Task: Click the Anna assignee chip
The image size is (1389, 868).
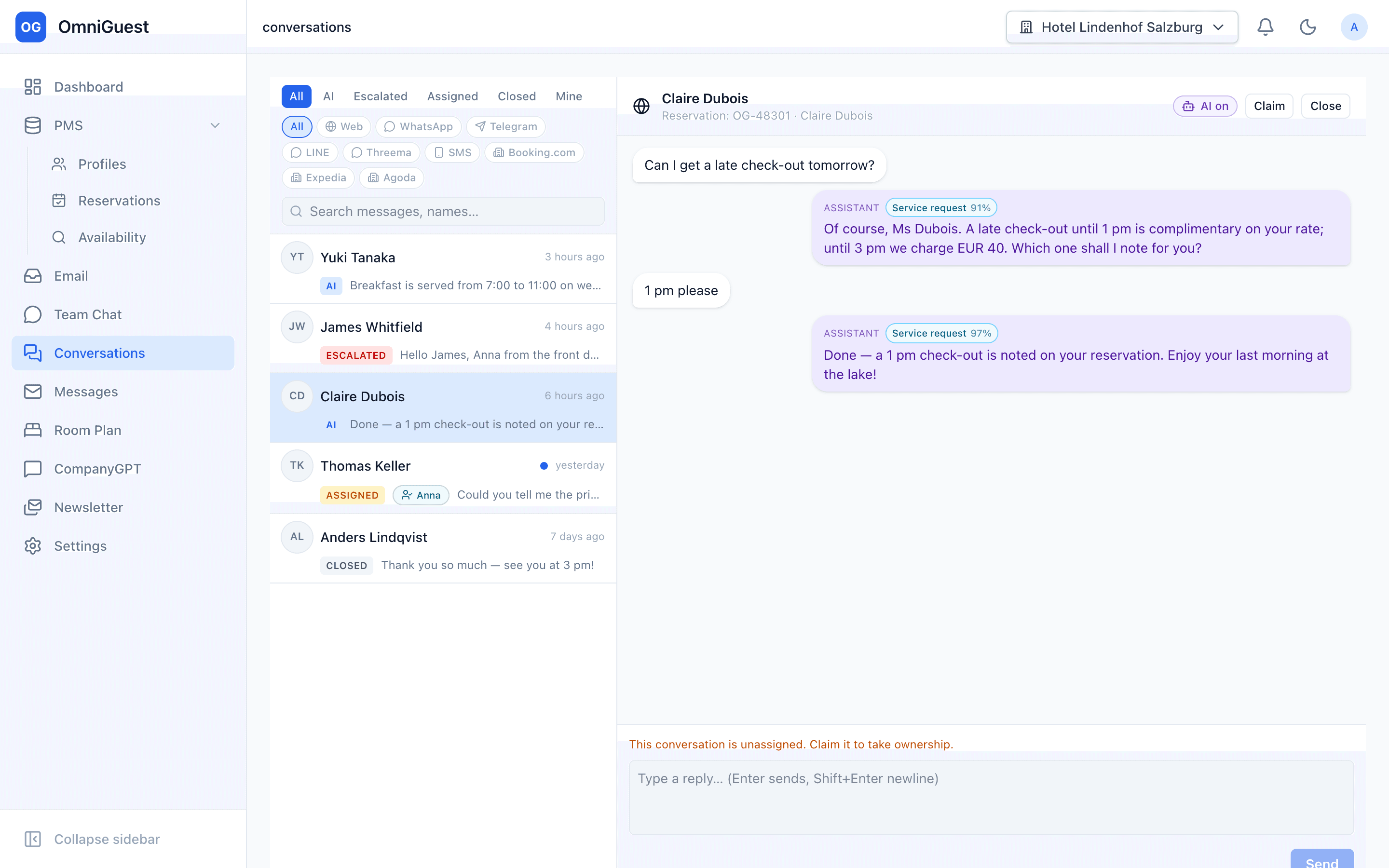Action: [421, 495]
